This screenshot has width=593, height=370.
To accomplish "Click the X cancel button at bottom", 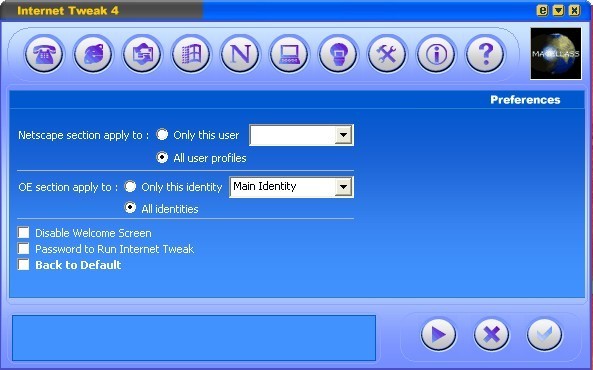I will tap(491, 334).
